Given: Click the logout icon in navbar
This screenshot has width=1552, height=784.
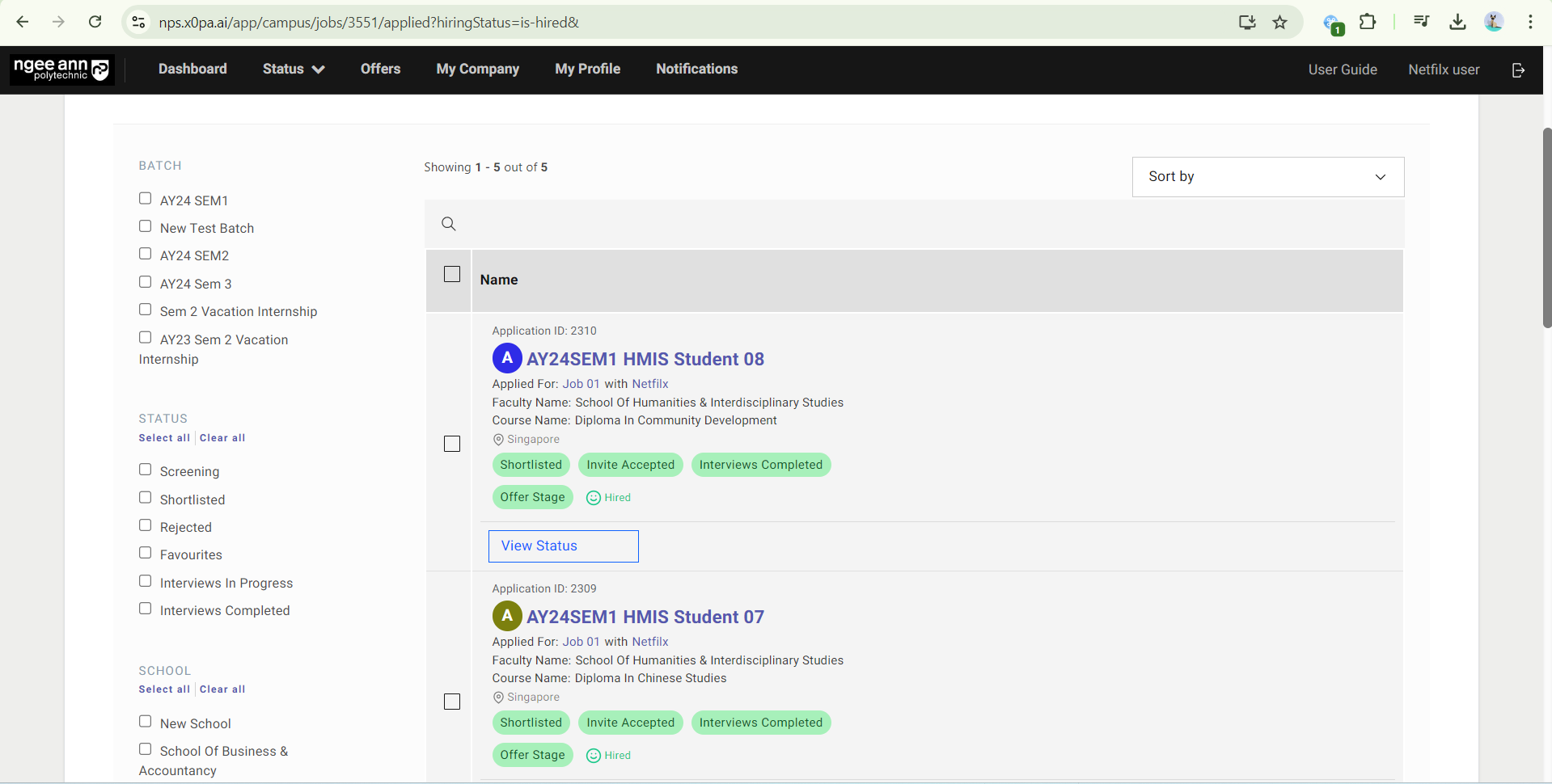Looking at the screenshot, I should (1518, 70).
